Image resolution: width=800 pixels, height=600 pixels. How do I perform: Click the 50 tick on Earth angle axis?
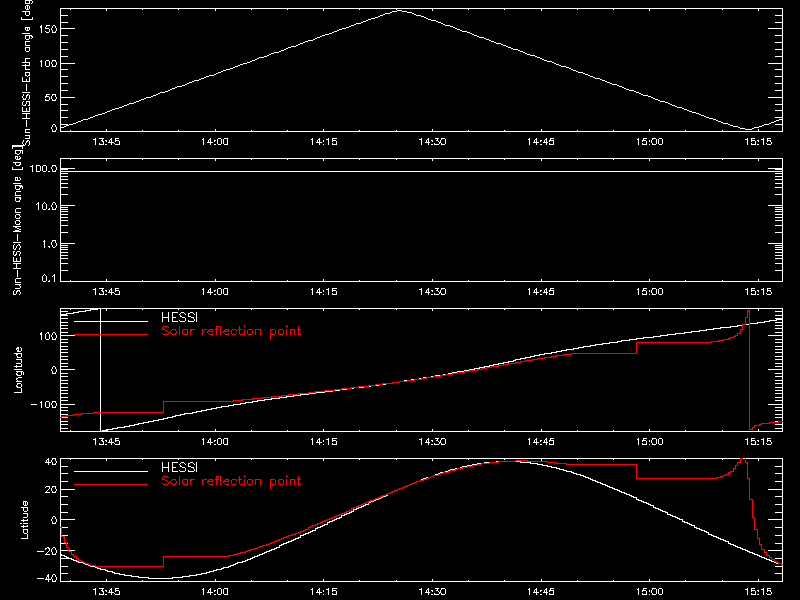coord(51,97)
